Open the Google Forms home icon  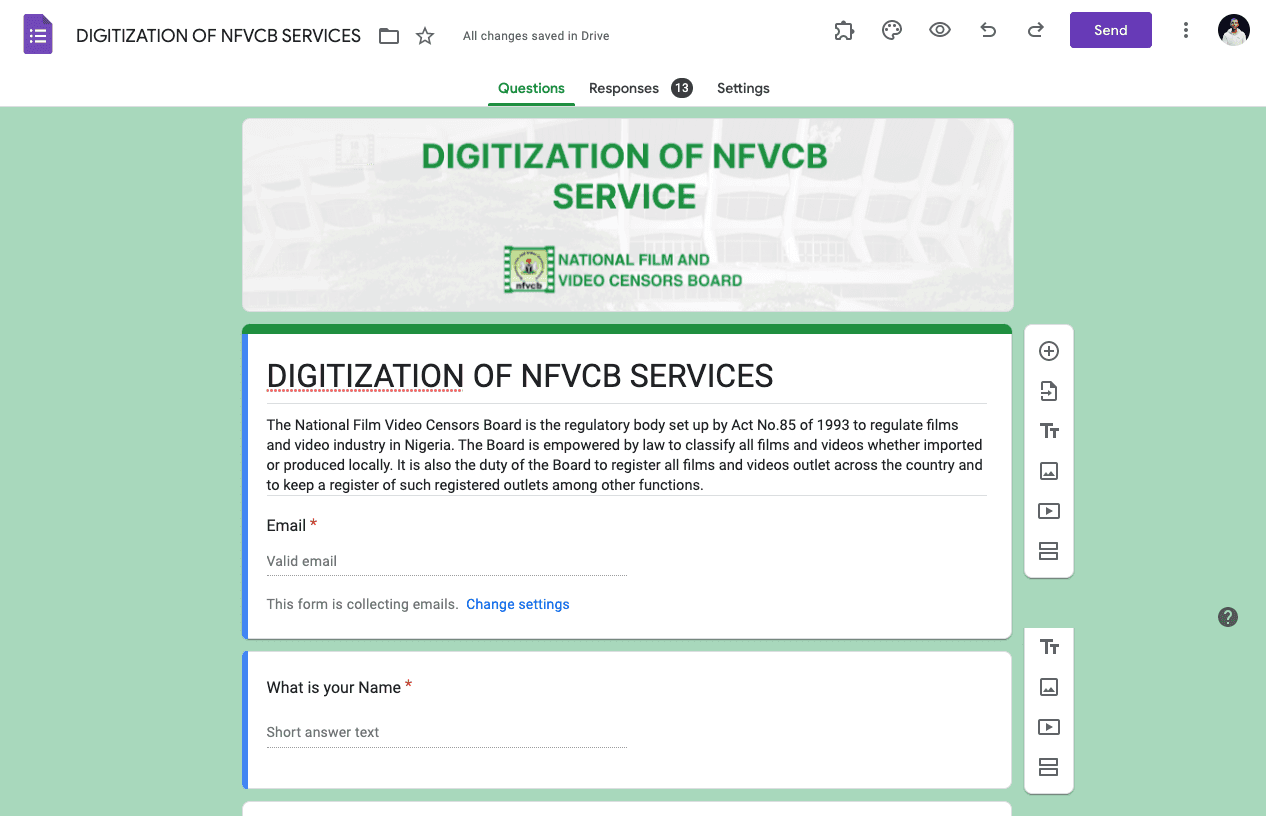[x=38, y=35]
